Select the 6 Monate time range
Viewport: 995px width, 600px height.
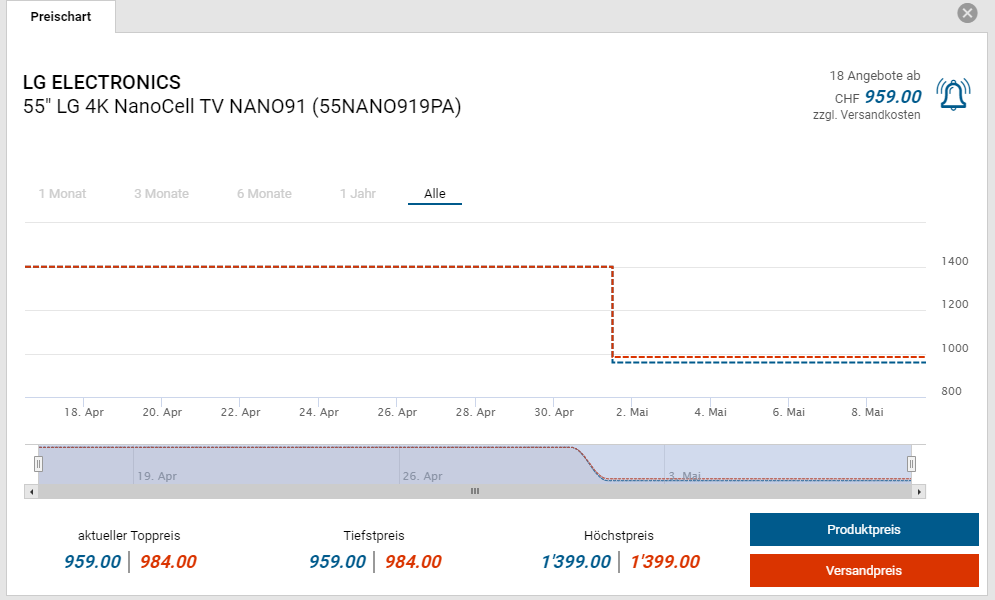click(x=264, y=194)
